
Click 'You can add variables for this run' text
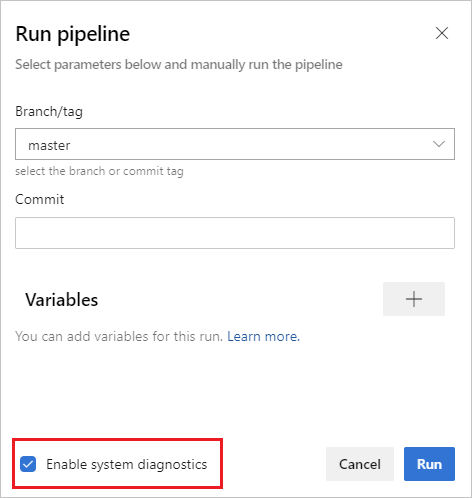click(119, 336)
